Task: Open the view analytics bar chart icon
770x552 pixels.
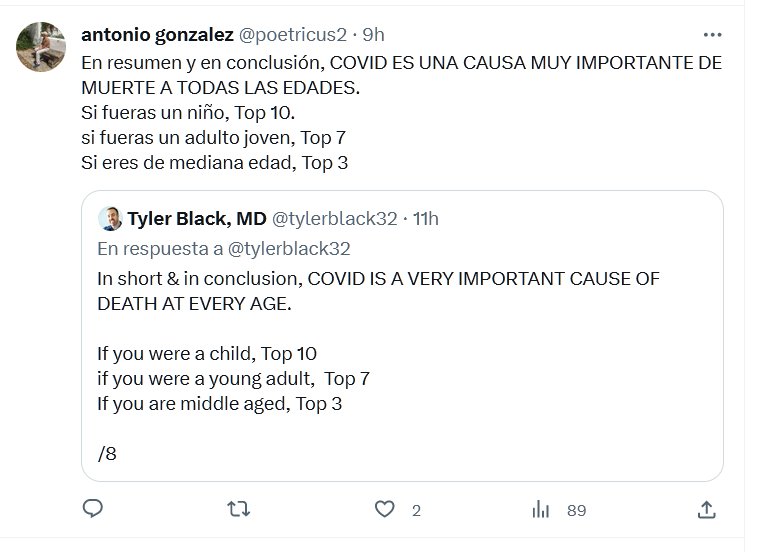Action: tap(541, 509)
